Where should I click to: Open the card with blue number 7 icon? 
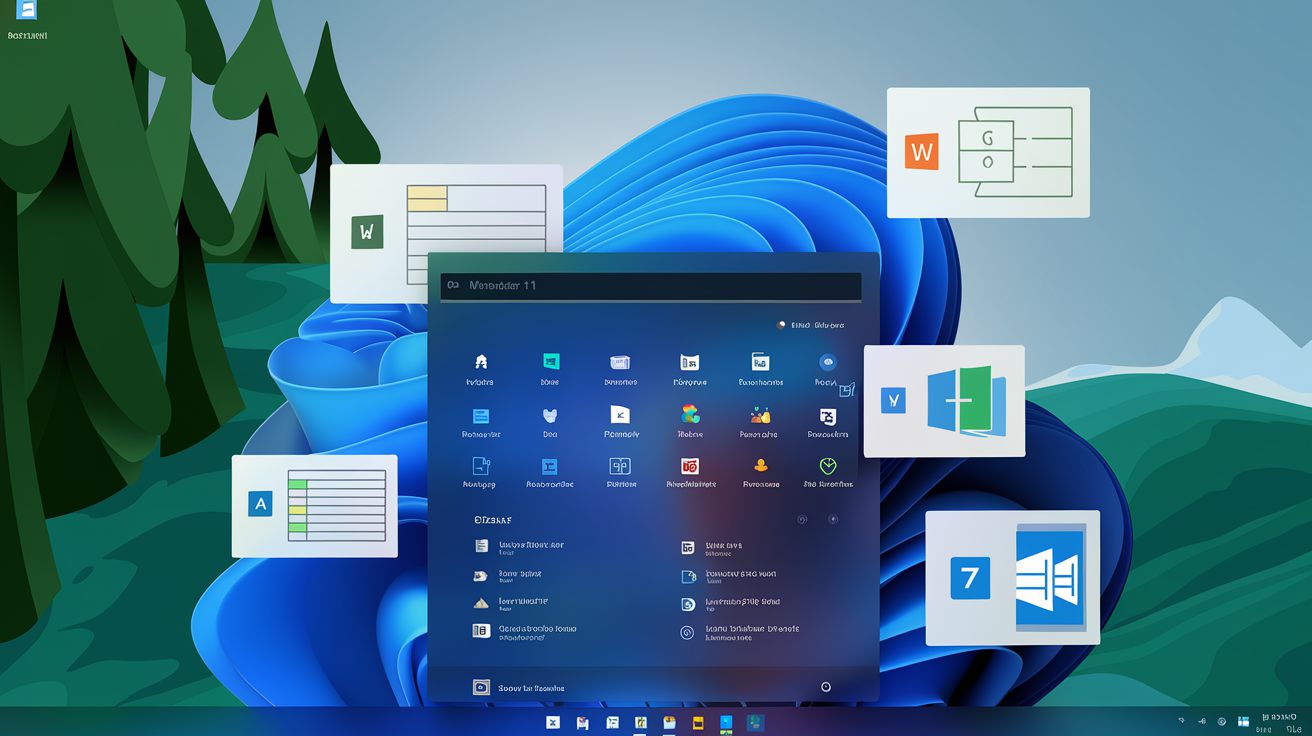[1012, 578]
